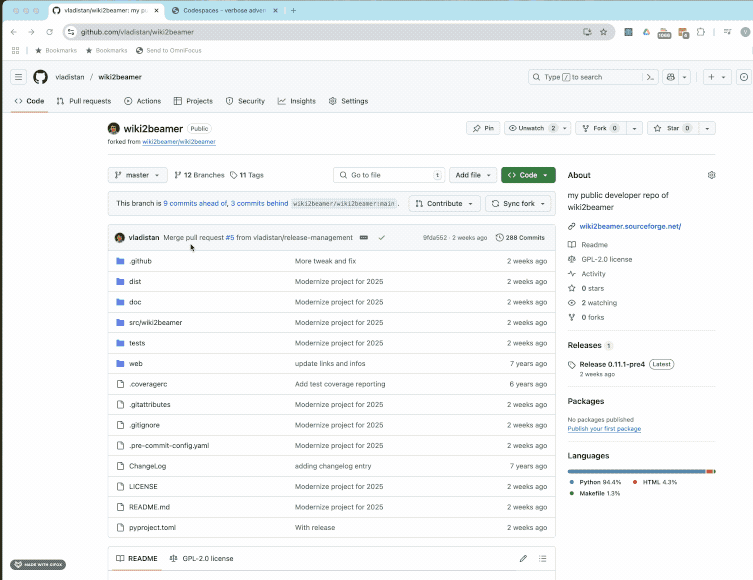Open browser extensions puzzle icon

[701, 32]
